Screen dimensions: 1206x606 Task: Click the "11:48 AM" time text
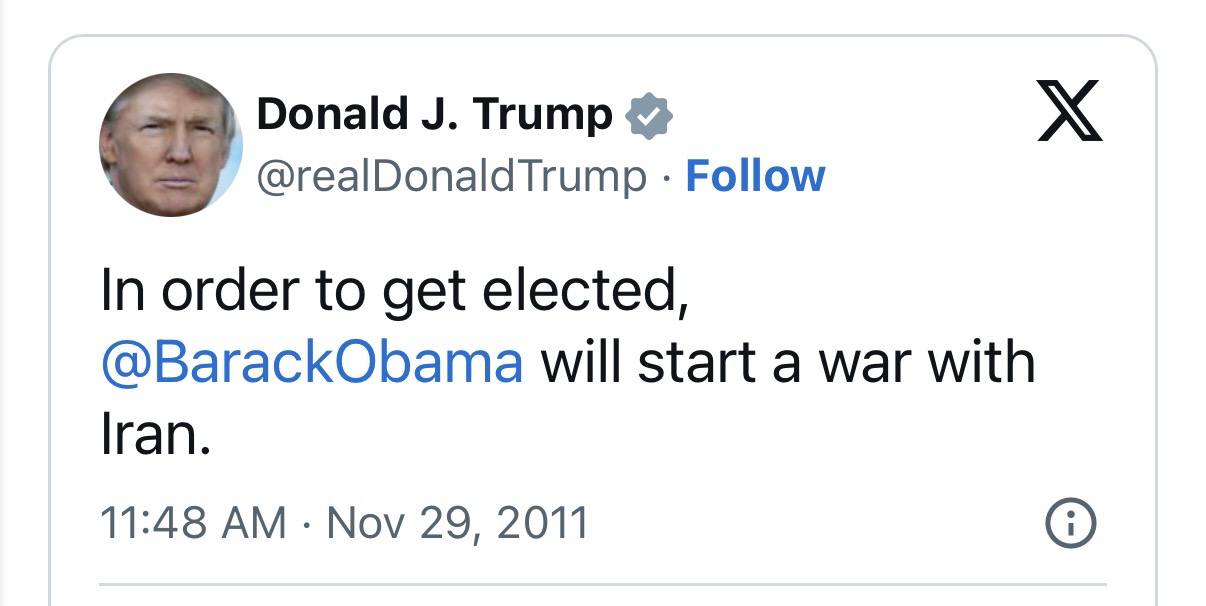(193, 522)
